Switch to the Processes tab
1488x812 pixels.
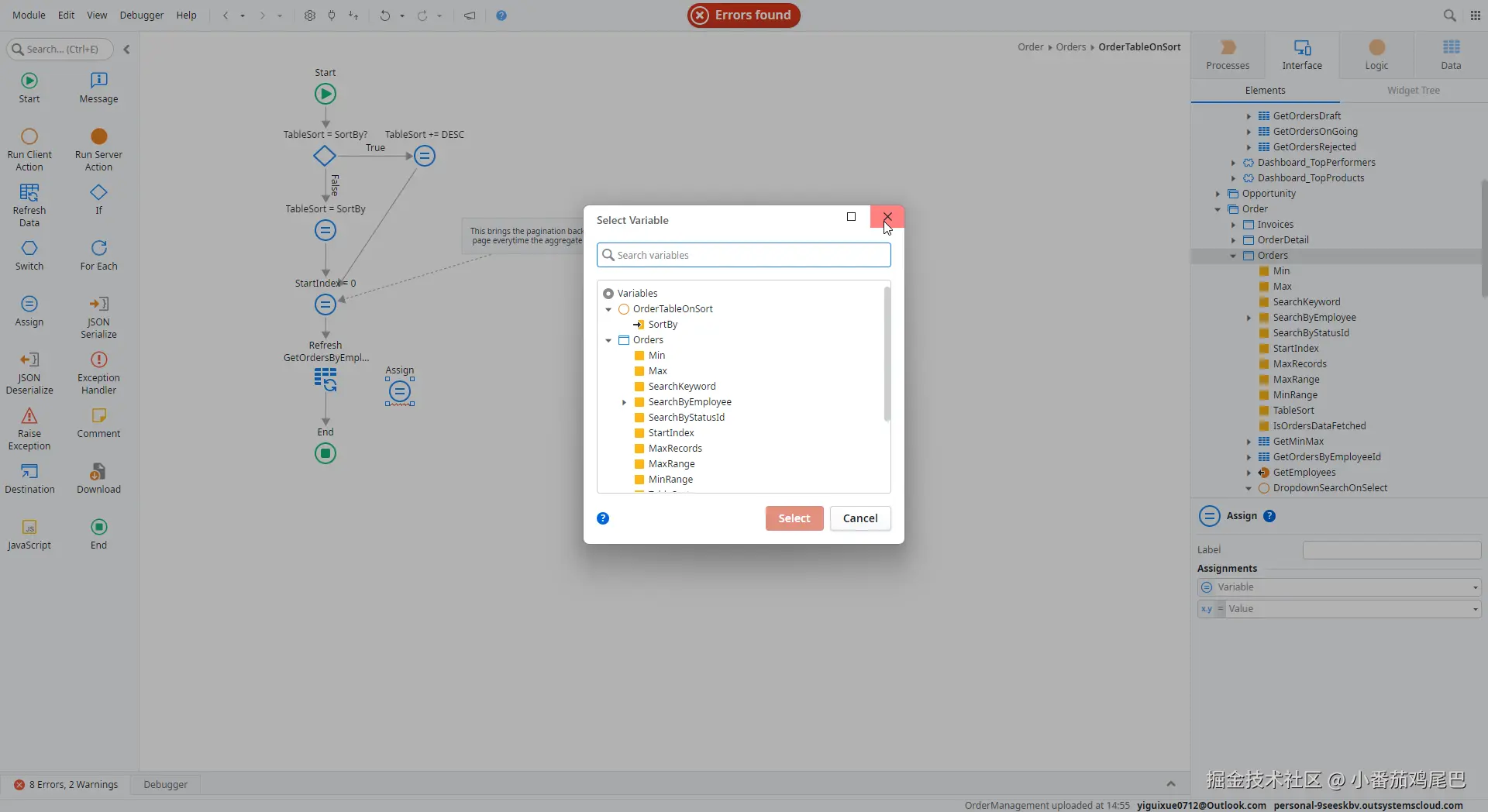click(1228, 55)
